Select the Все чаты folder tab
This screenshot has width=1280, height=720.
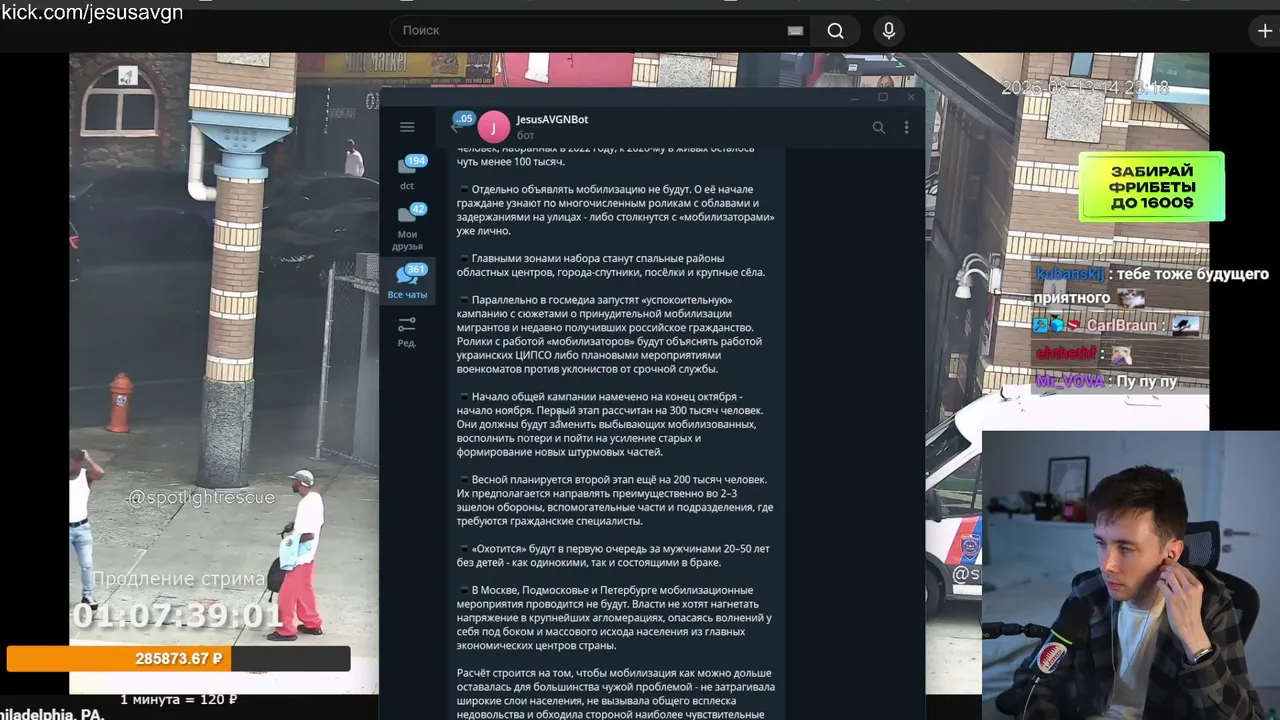click(x=407, y=281)
